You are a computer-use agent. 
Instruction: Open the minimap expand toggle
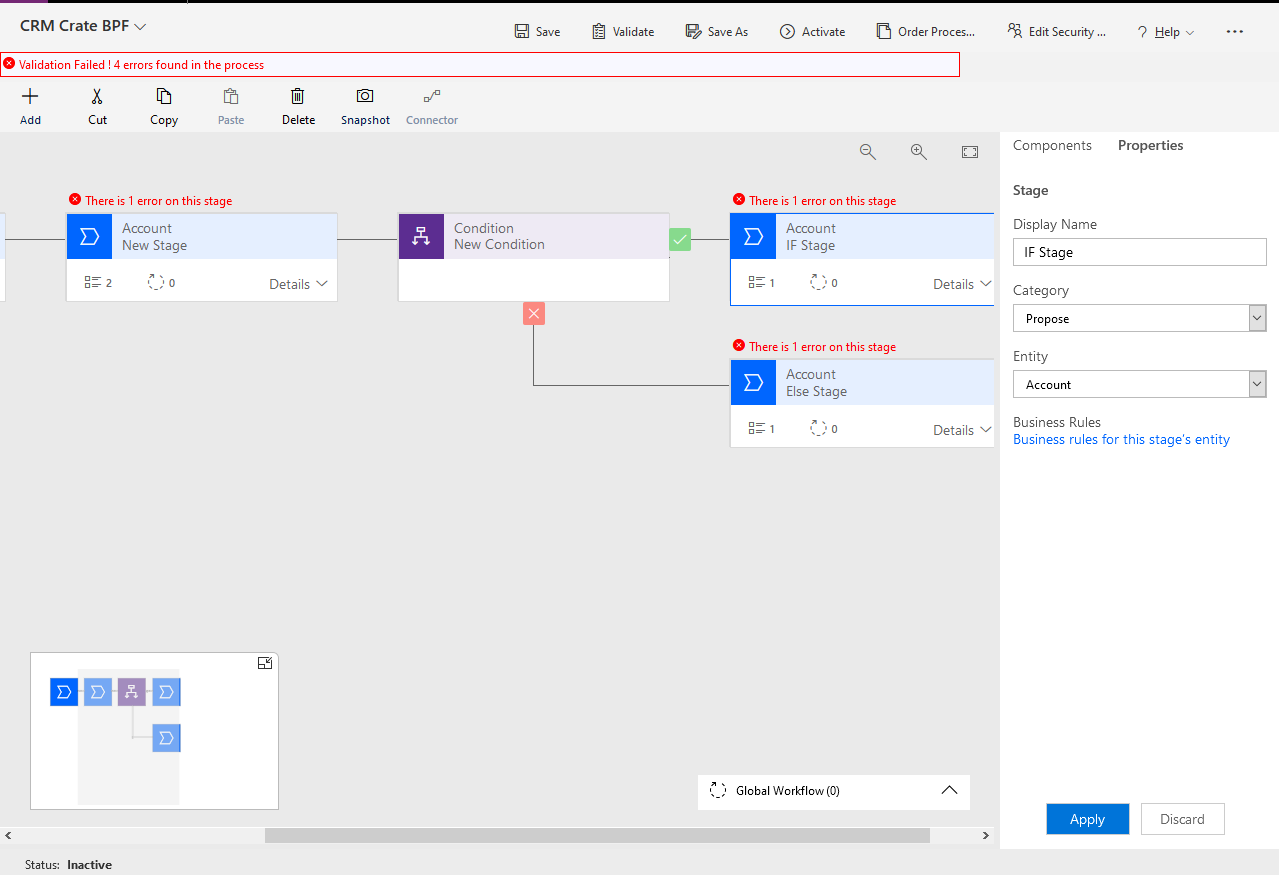pyautogui.click(x=264, y=662)
